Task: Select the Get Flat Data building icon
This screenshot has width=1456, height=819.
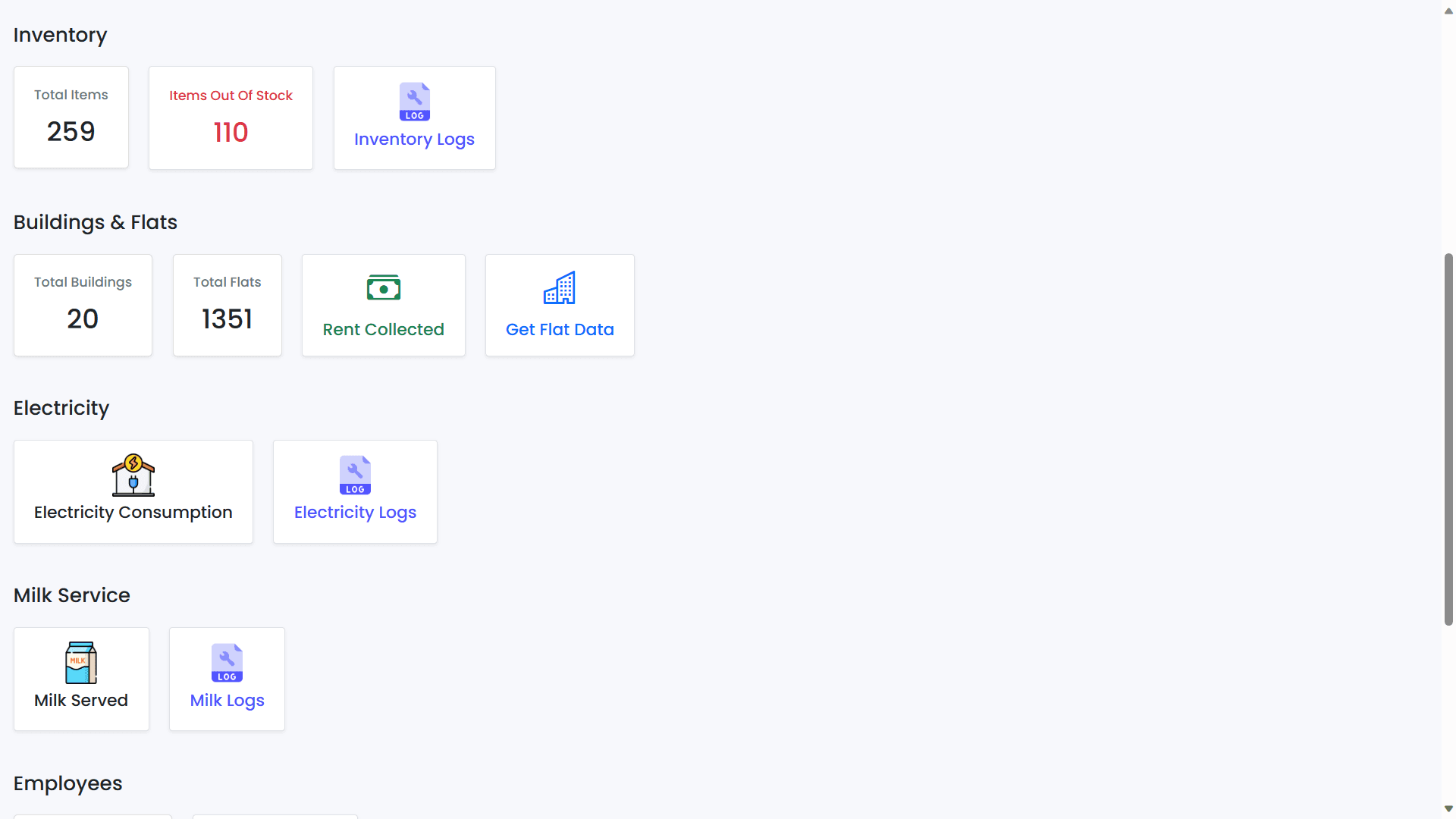Action: point(560,287)
